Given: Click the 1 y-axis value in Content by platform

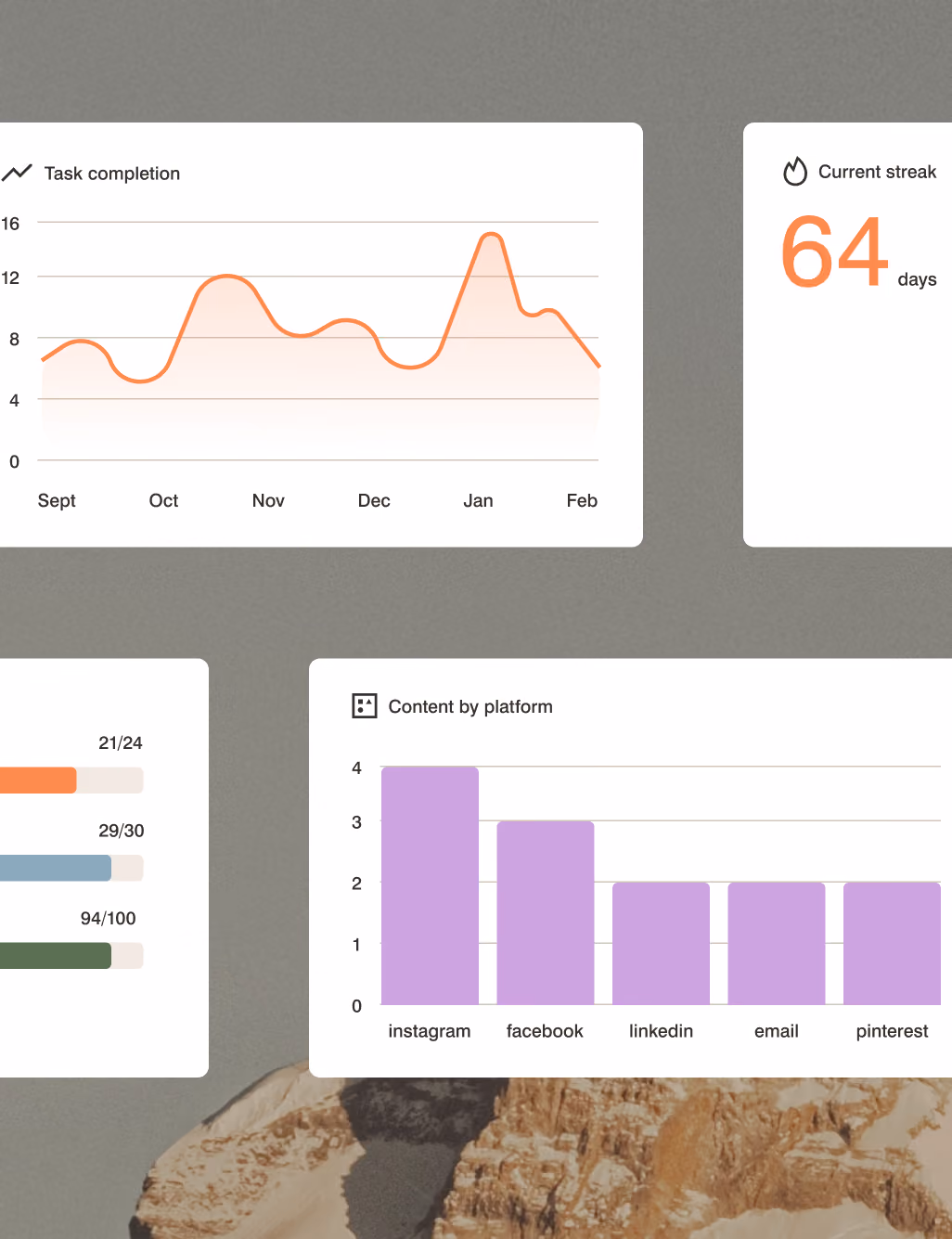Looking at the screenshot, I should [356, 944].
